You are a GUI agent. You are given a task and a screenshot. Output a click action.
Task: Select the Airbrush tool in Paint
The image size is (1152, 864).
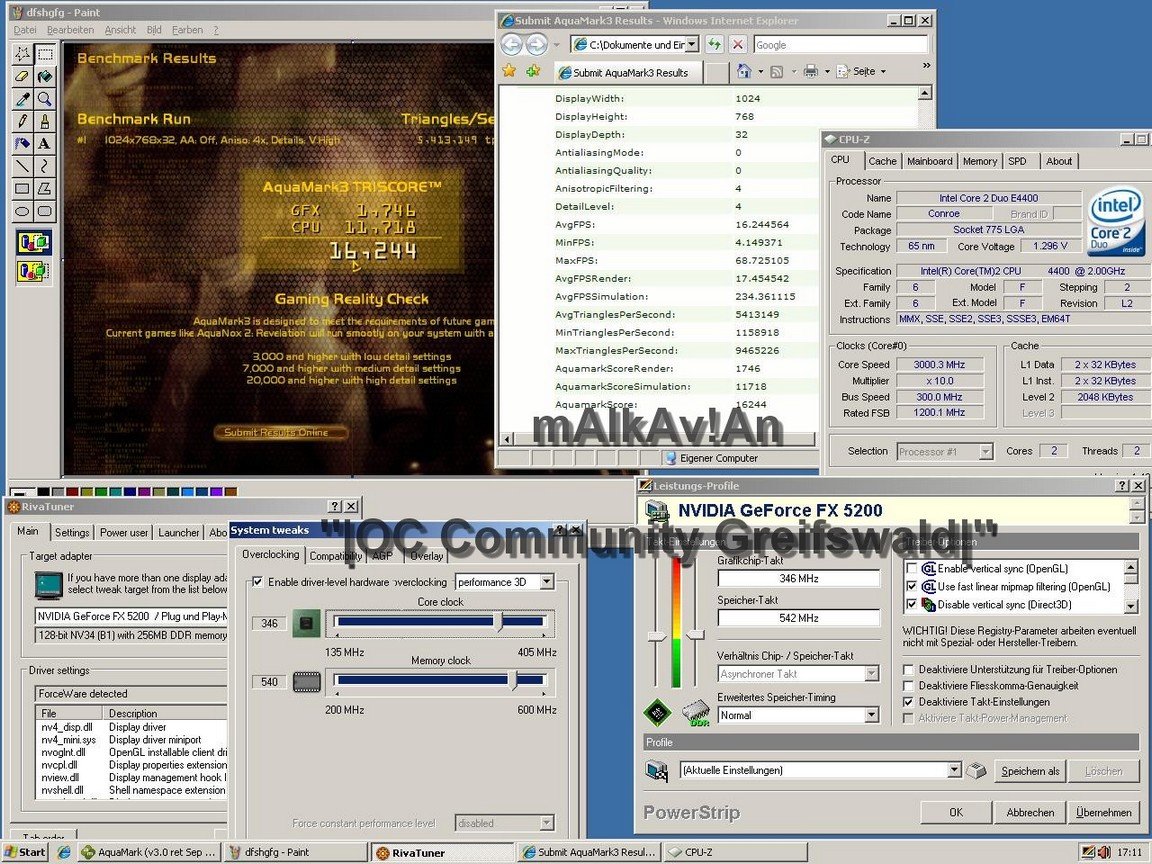(22, 144)
